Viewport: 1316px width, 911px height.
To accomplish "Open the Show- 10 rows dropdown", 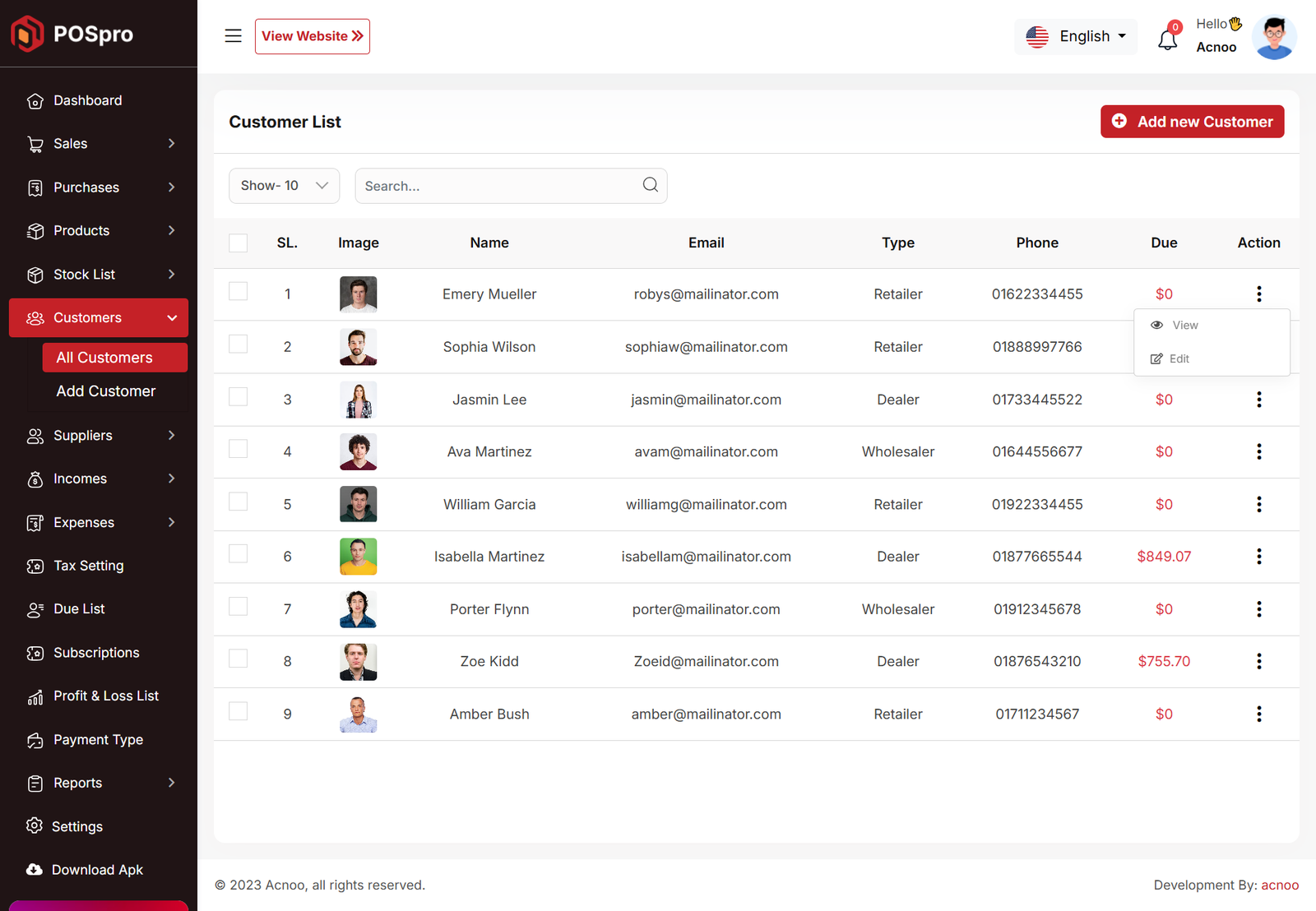I will point(284,186).
